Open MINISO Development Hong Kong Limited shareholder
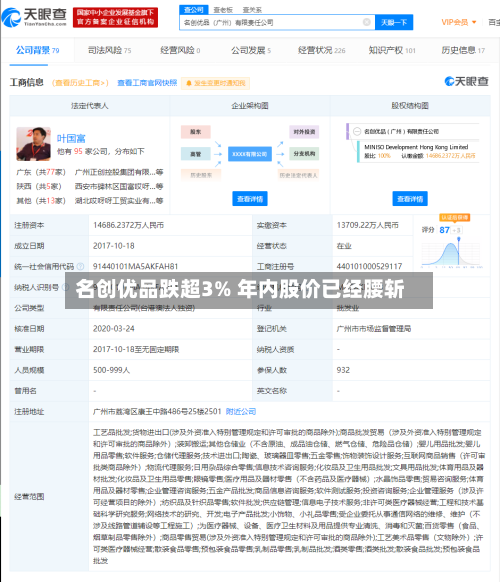Image resolution: width=500 pixels, height=582 pixels. (416, 147)
